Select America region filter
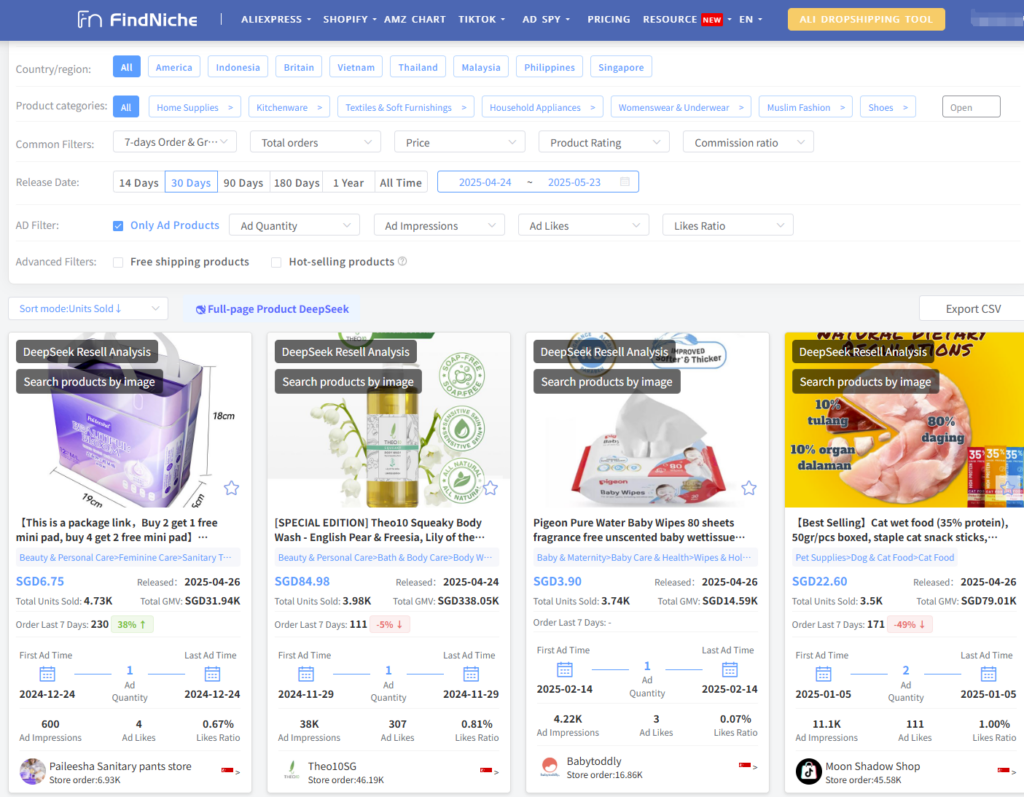 pyautogui.click(x=174, y=67)
